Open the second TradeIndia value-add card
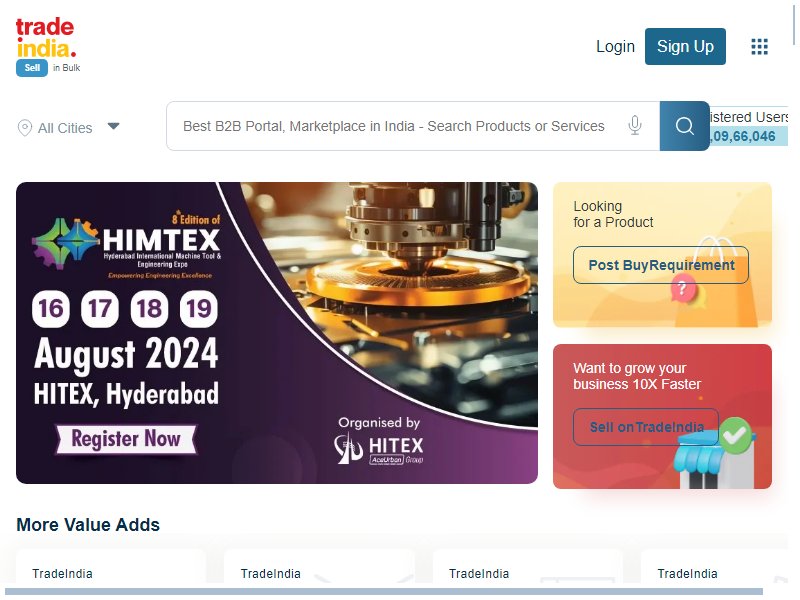Viewport: 800px width, 600px height. [319, 566]
